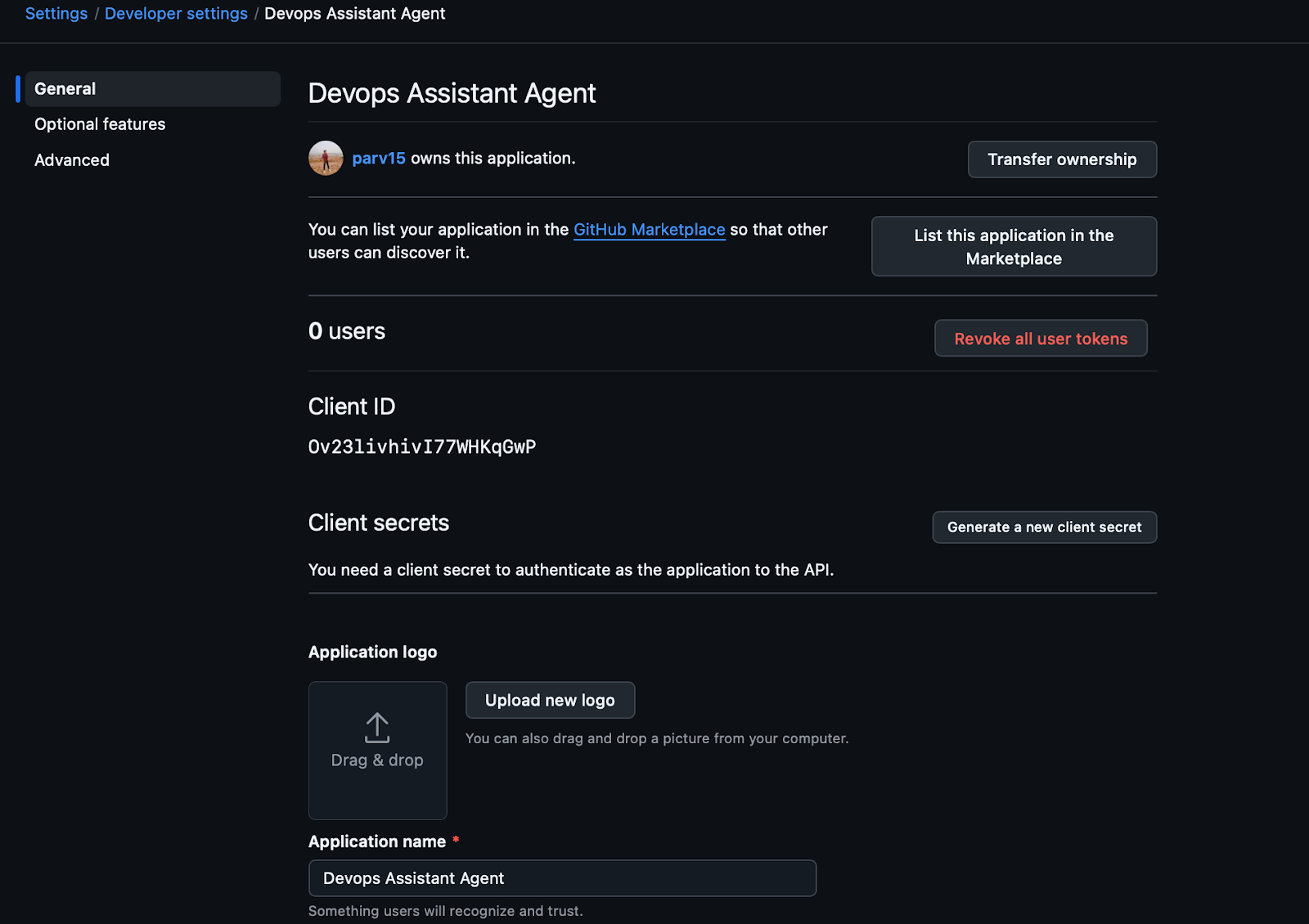This screenshot has width=1309, height=924.
Task: Click the parv15 owner avatar image
Action: pos(326,159)
